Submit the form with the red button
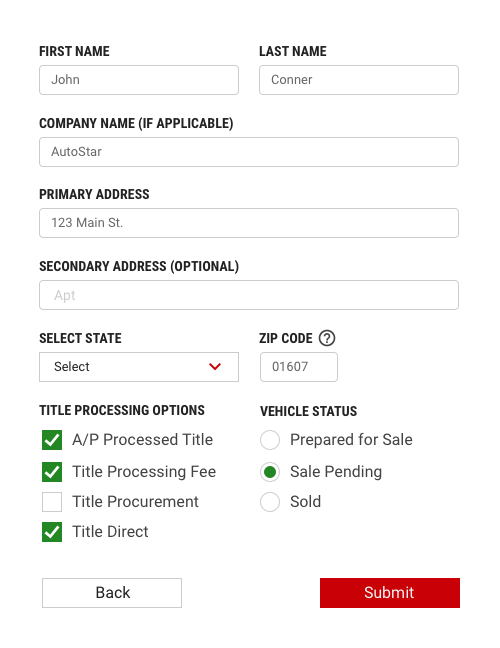 [x=390, y=593]
